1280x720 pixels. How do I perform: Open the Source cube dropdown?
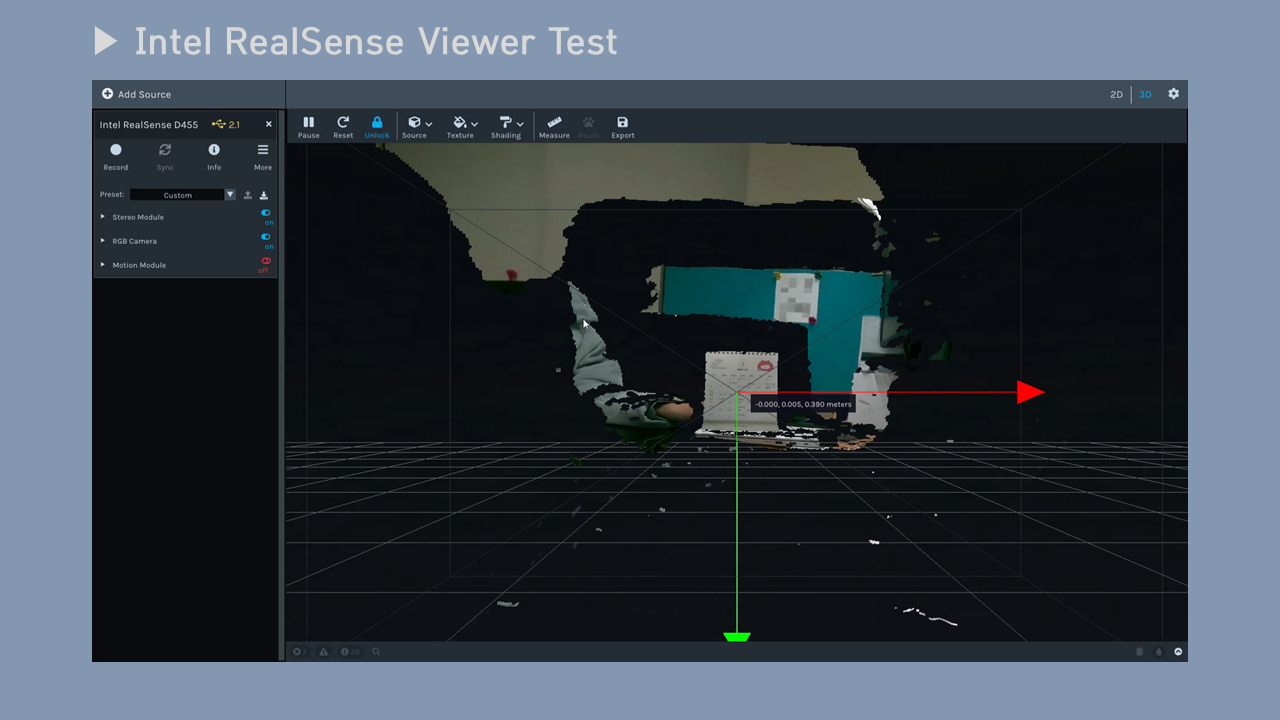[x=419, y=122]
